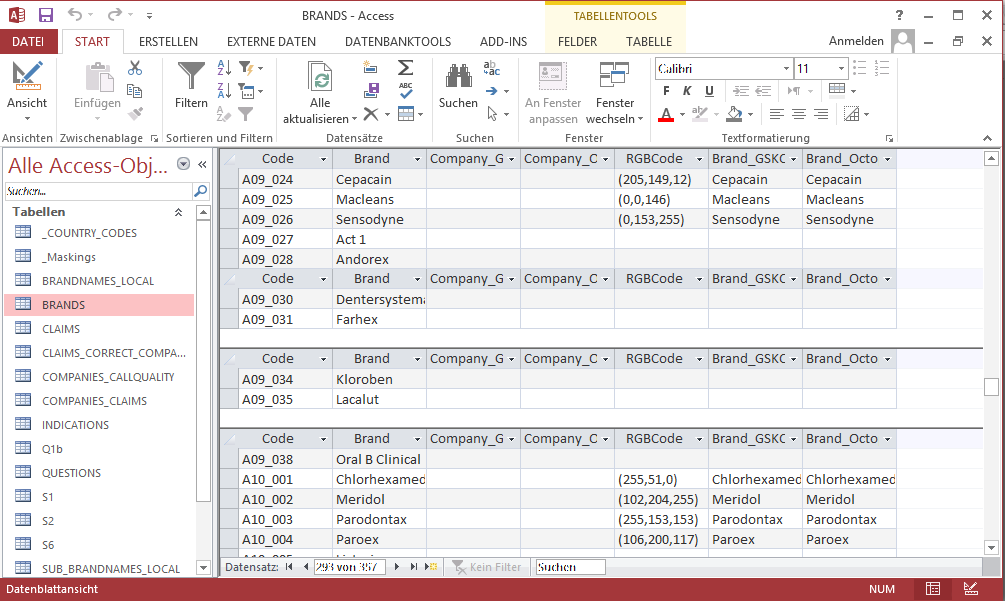Go to first record in navigation bar
The width and height of the screenshot is (1005, 601).
pos(290,566)
